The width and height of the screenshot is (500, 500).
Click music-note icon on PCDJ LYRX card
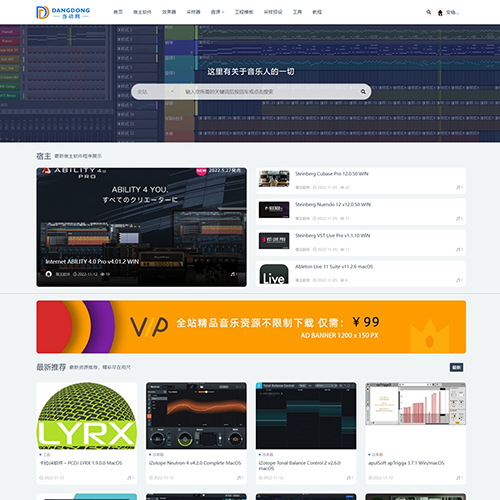130,478
